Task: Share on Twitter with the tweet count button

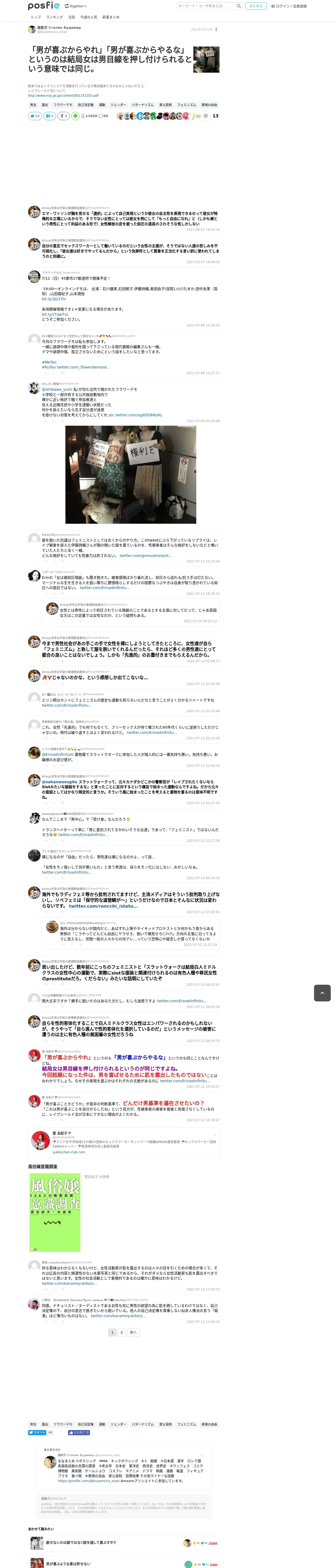Action: click(35, 116)
